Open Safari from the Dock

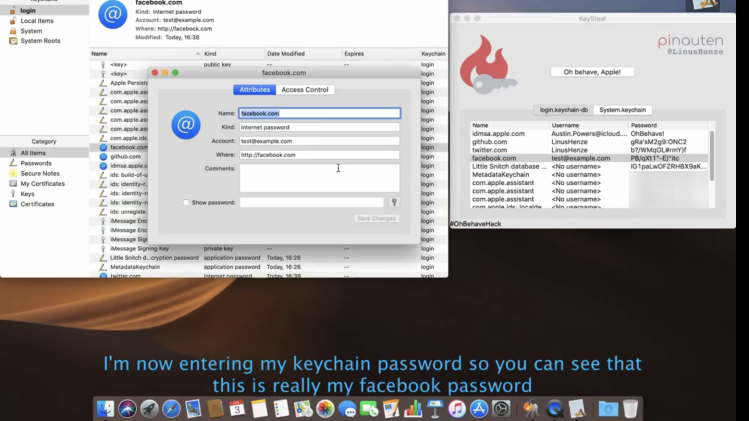tap(171, 409)
